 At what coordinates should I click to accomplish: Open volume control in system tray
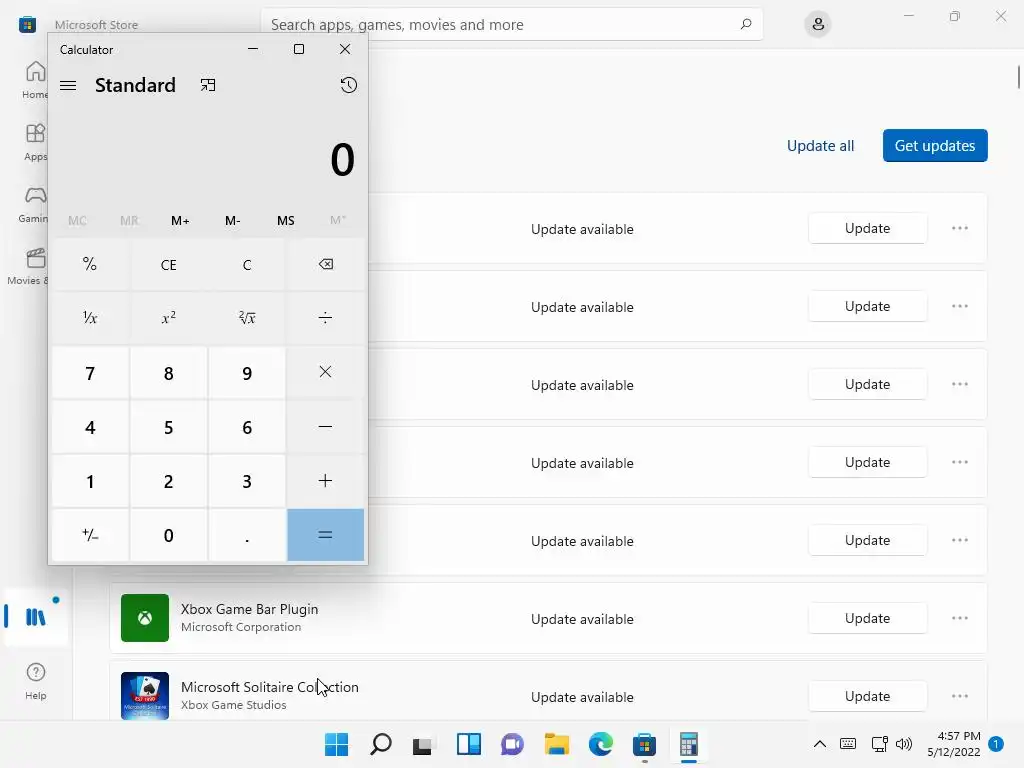tap(904, 744)
